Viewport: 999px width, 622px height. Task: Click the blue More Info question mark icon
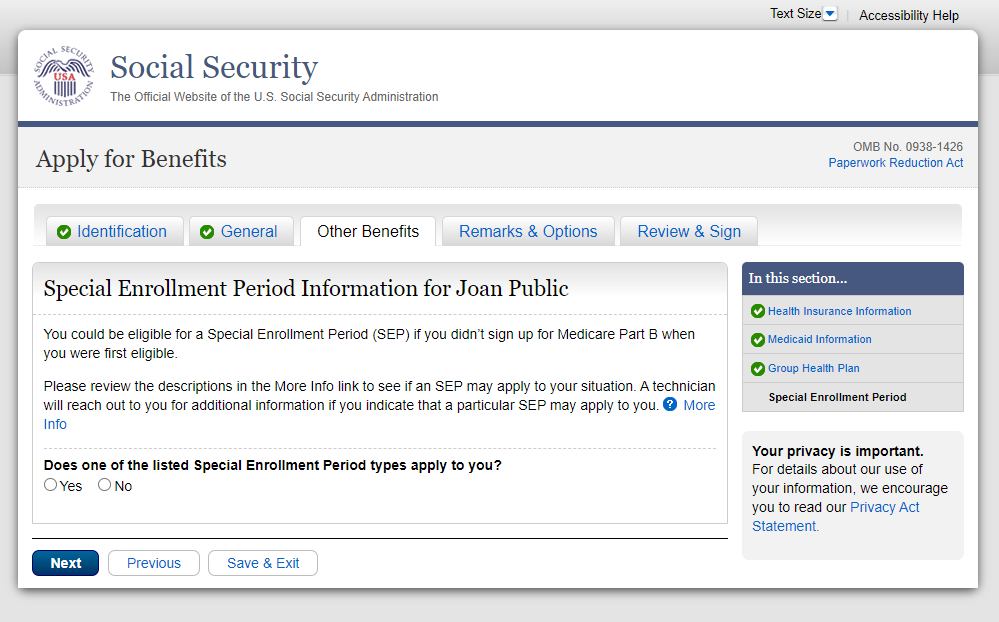(x=670, y=405)
